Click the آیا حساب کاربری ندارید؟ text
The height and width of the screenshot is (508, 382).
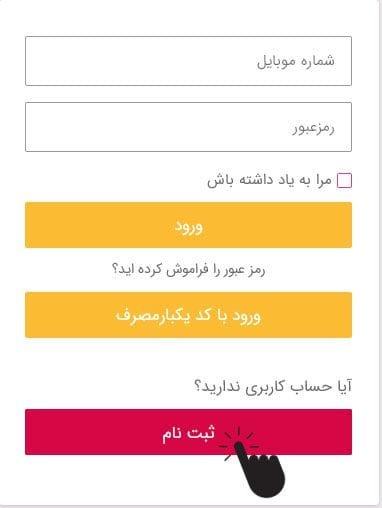tap(273, 387)
